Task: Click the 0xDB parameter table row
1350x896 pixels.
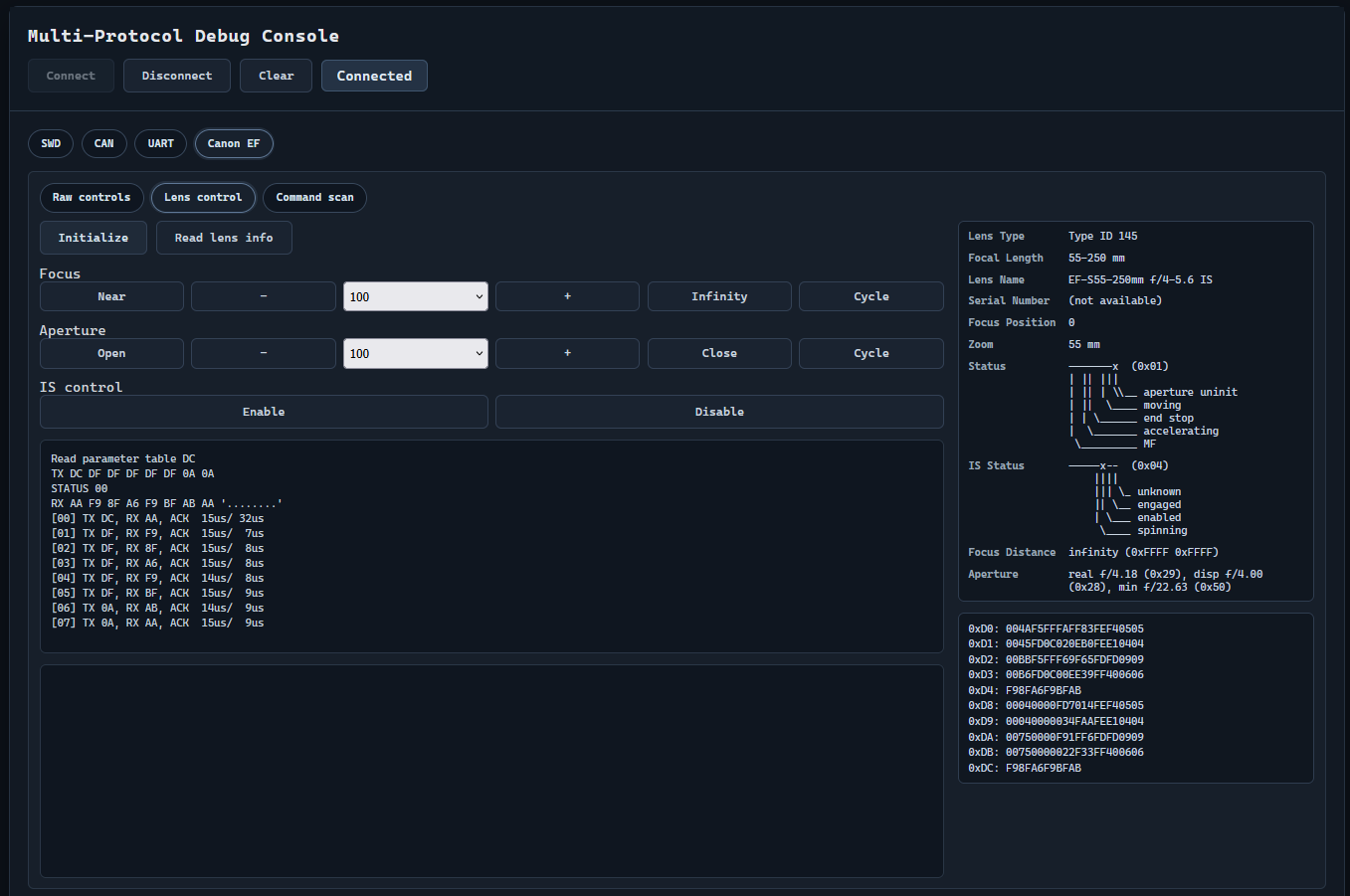Action: point(1056,753)
